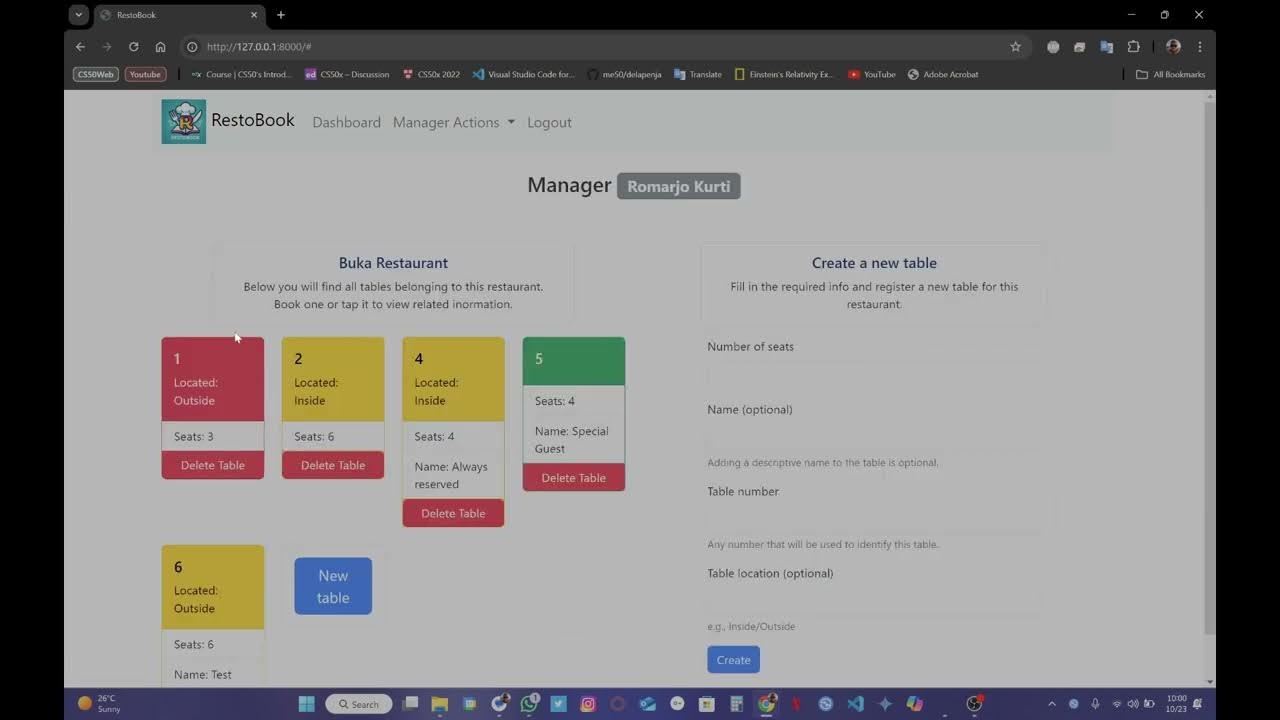Viewport: 1280px width, 720px height.
Task: Click the blue New table button
Action: [333, 586]
